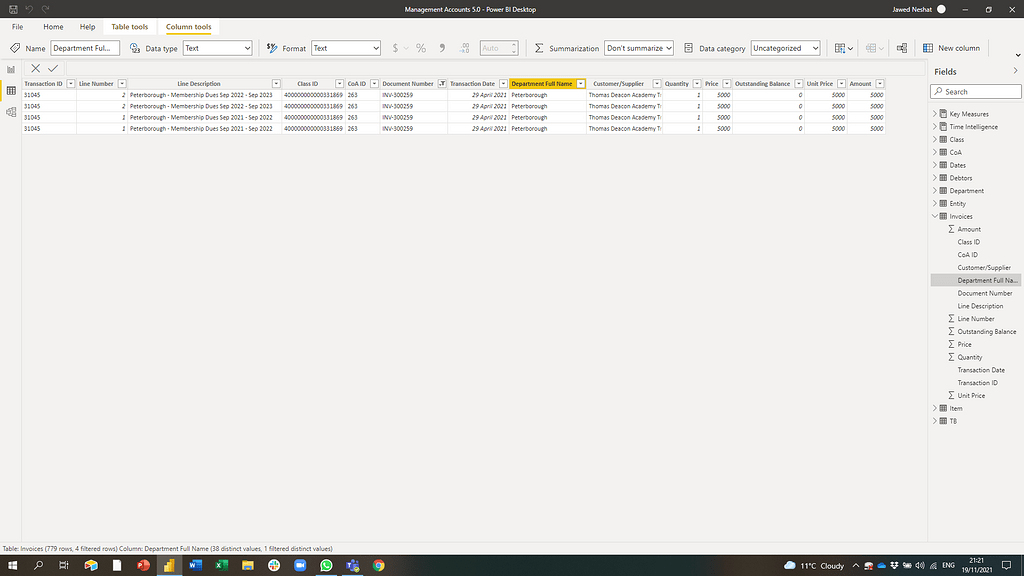Open the Format dropdown in the ribbon
This screenshot has height=576, width=1024.
point(346,47)
